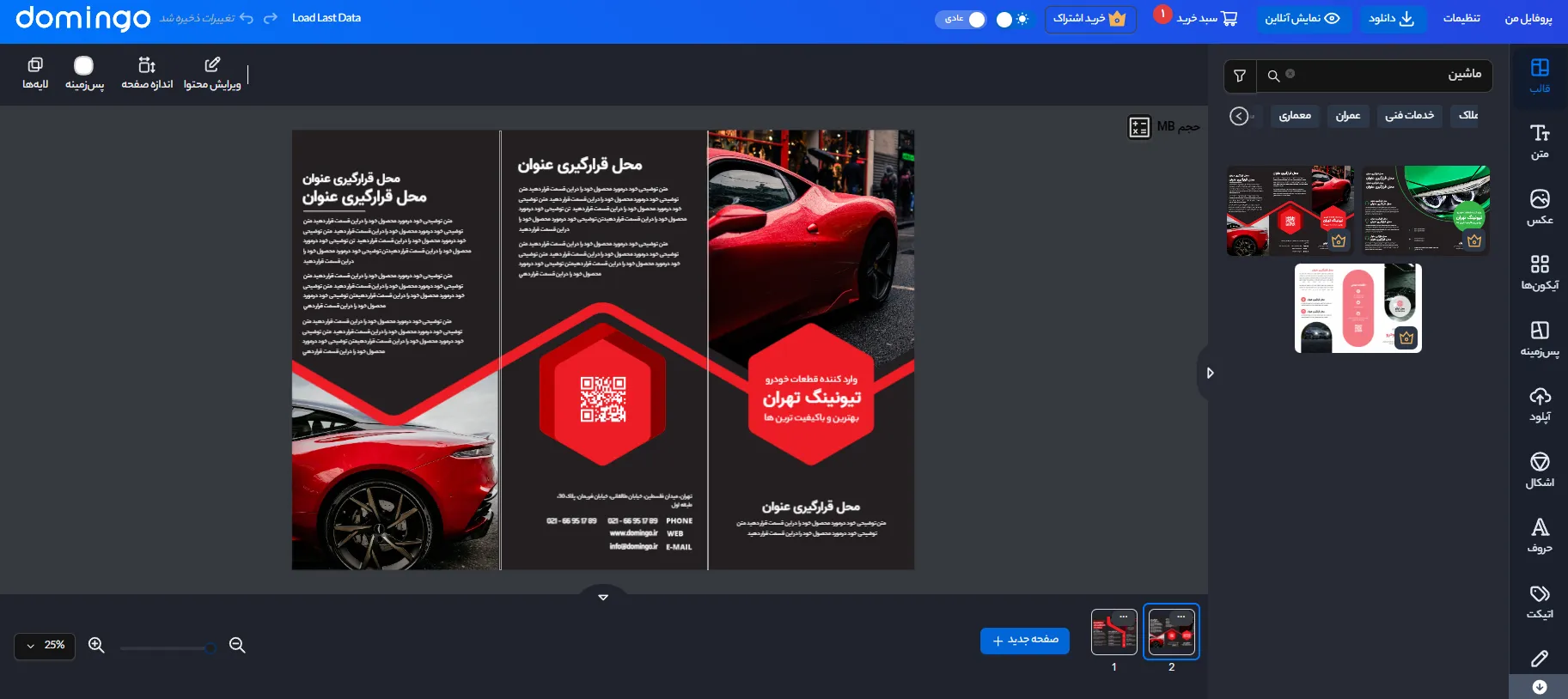Image resolution: width=1568 pixels, height=699 pixels.
Task: Click خرید اشتراک subscription button
Action: pos(1089,19)
